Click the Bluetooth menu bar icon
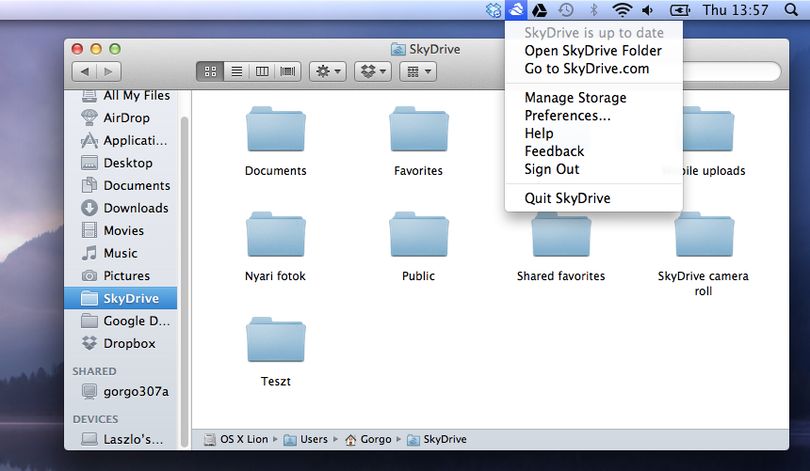 coord(594,10)
